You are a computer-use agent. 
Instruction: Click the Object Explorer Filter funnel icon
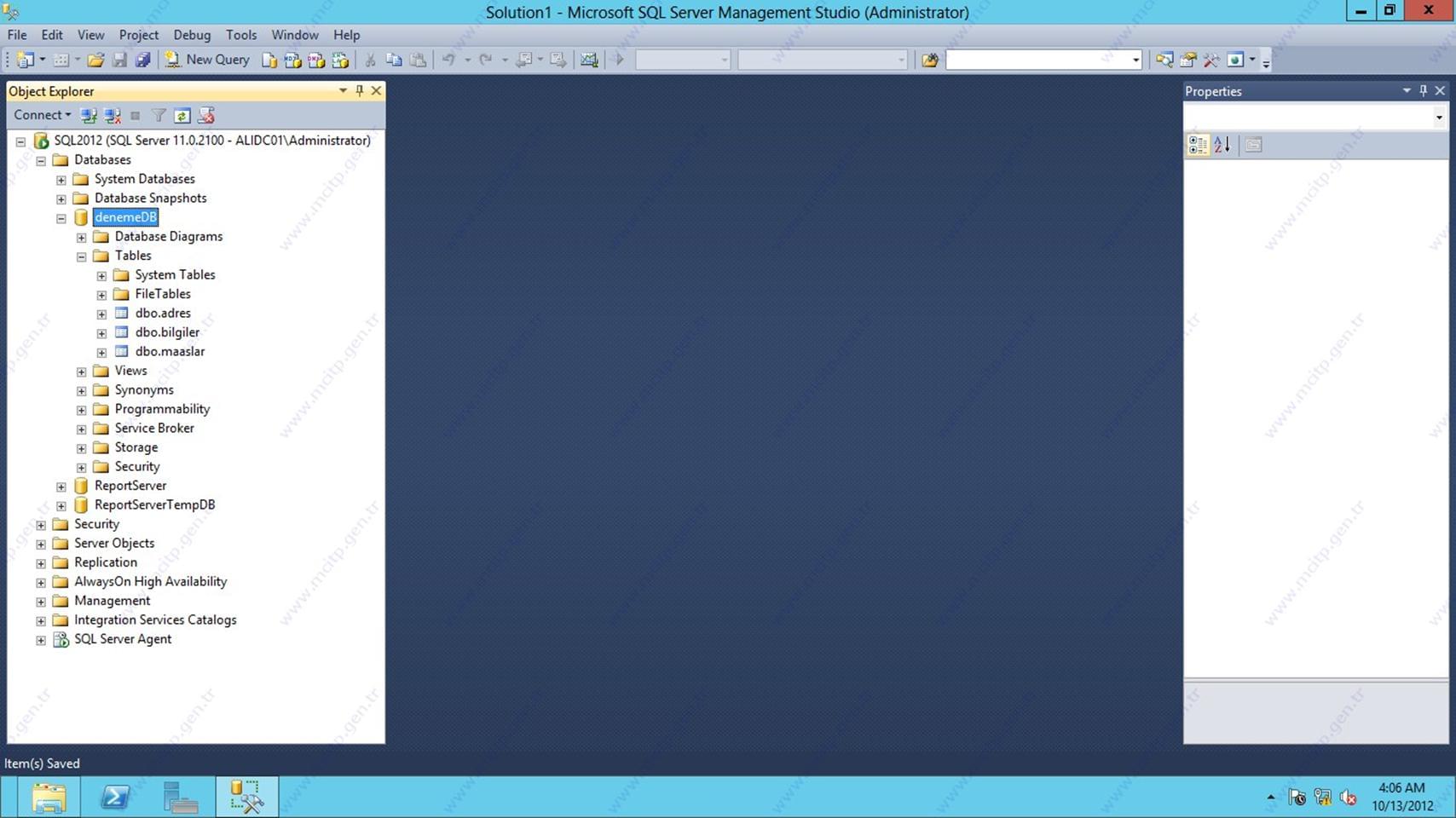tap(159, 115)
